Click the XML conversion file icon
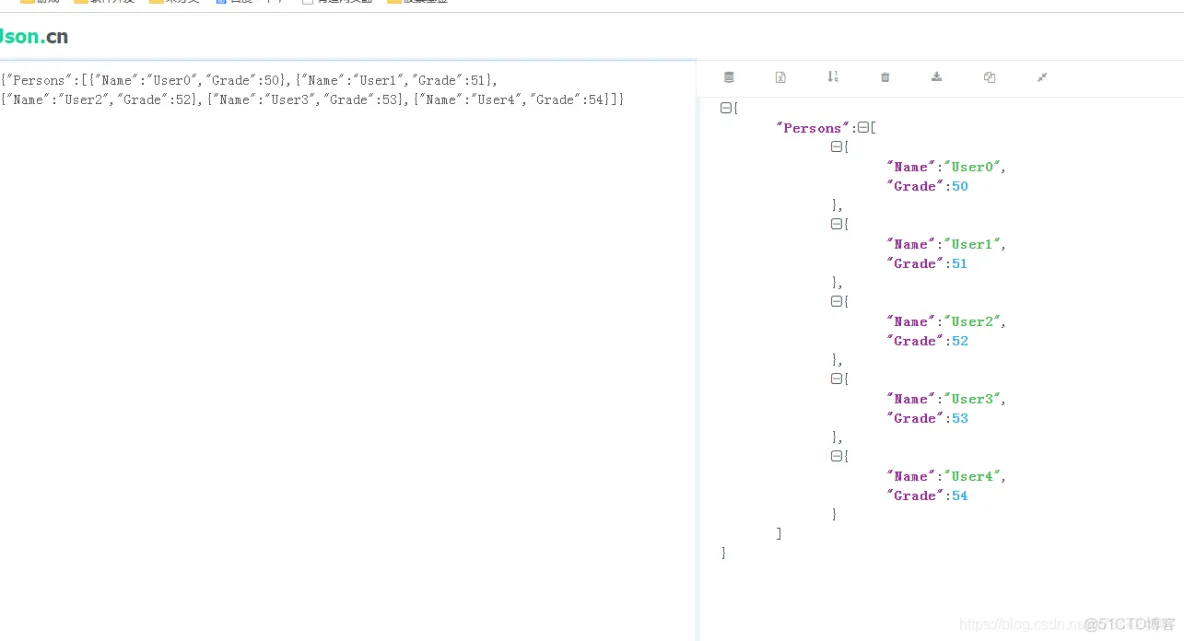This screenshot has width=1184, height=641. click(x=781, y=77)
